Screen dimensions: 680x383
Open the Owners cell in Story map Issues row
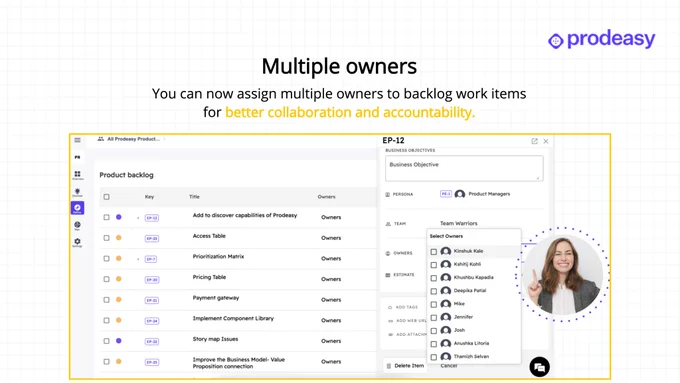331,341
